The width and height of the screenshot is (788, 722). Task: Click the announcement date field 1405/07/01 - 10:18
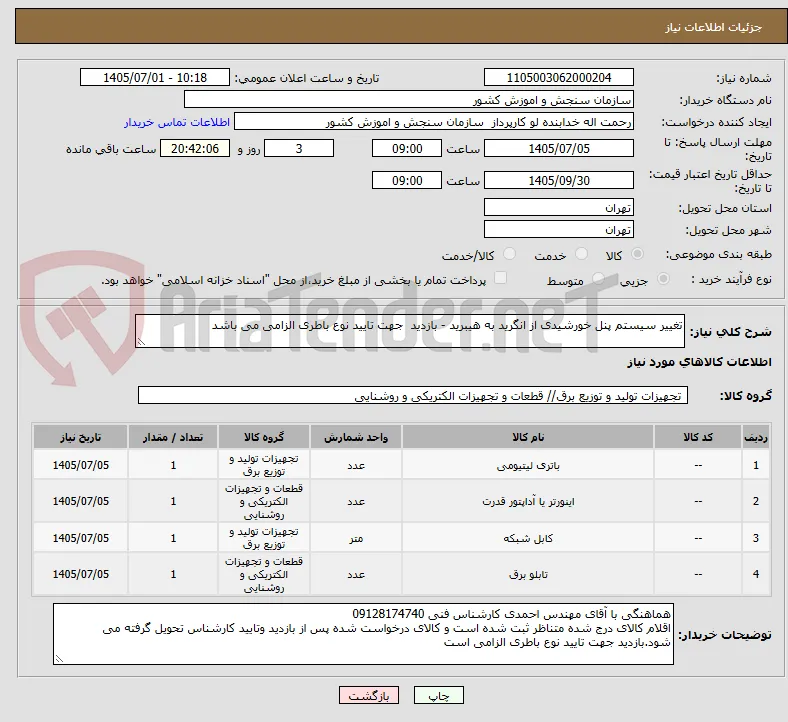pyautogui.click(x=155, y=78)
